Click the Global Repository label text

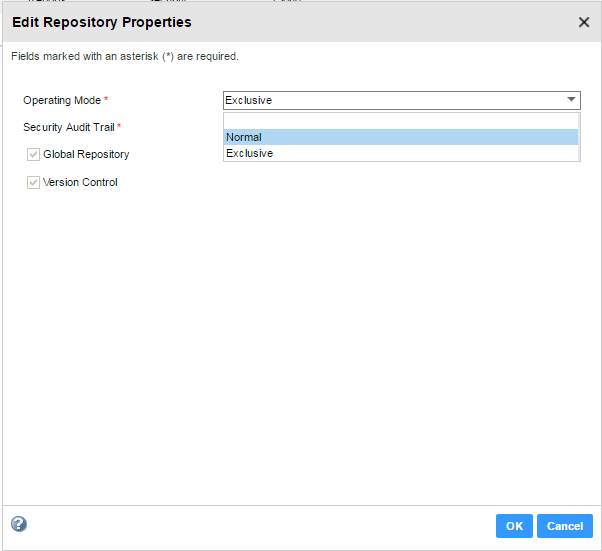[86, 155]
